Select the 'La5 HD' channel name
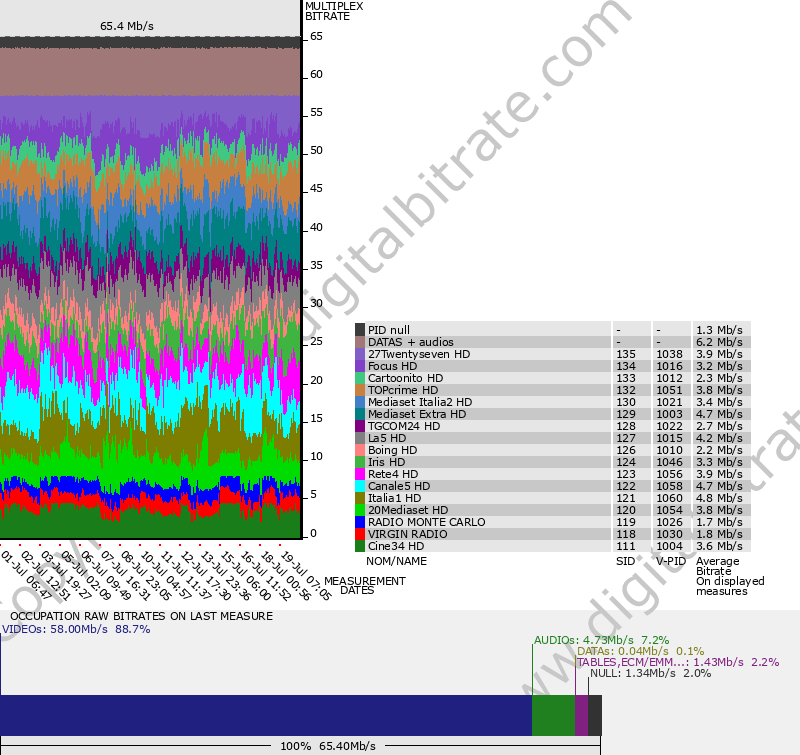The image size is (800, 755). [x=387, y=438]
